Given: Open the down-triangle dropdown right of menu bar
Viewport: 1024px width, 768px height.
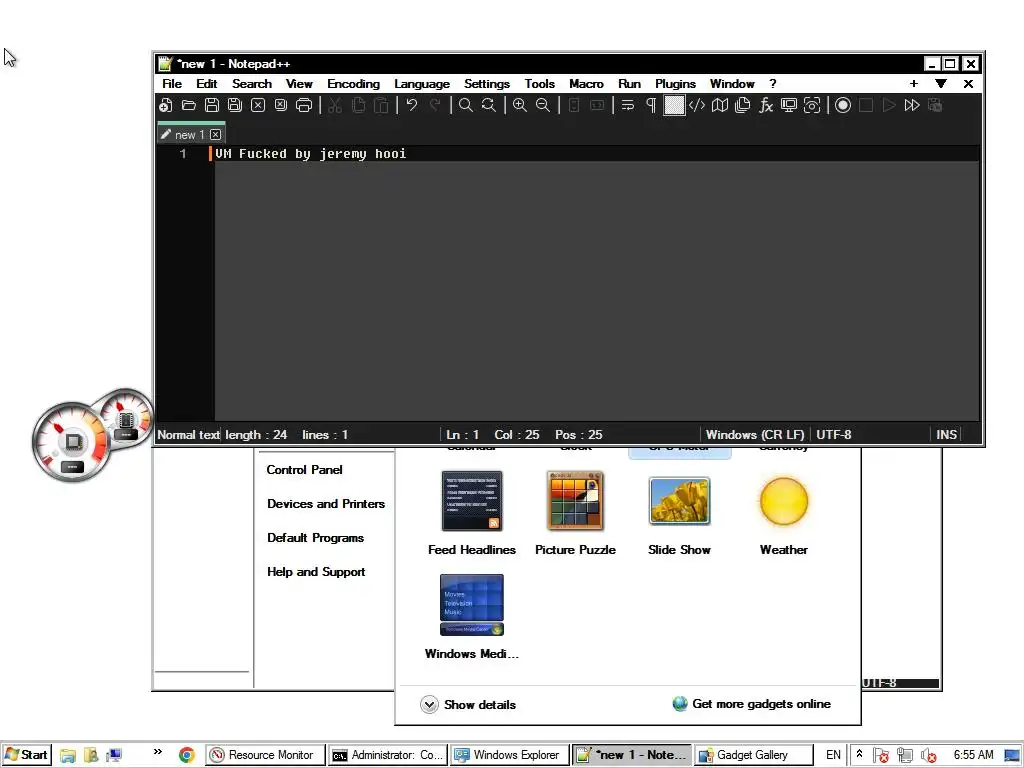Looking at the screenshot, I should pyautogui.click(x=940, y=84).
